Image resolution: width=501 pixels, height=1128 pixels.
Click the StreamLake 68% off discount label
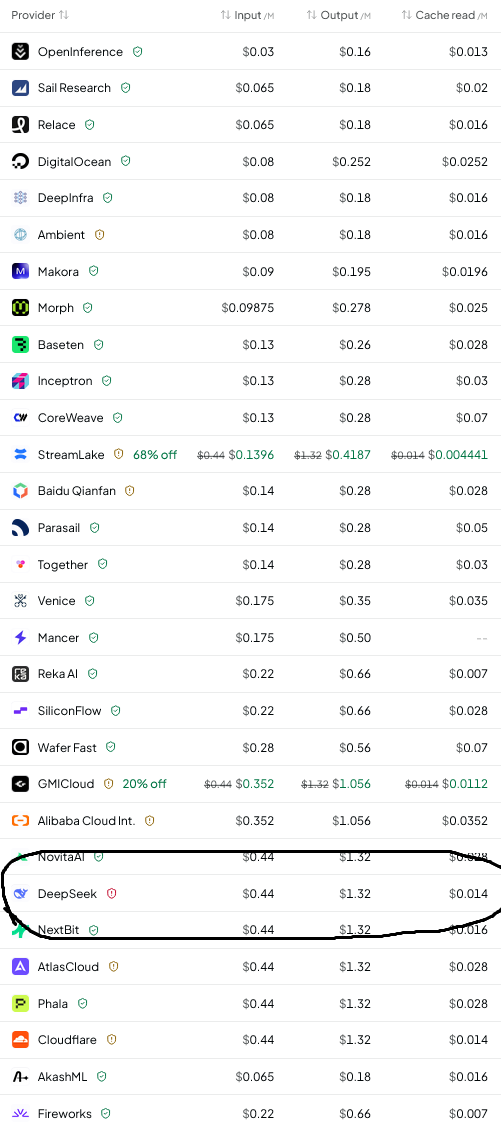click(x=155, y=455)
